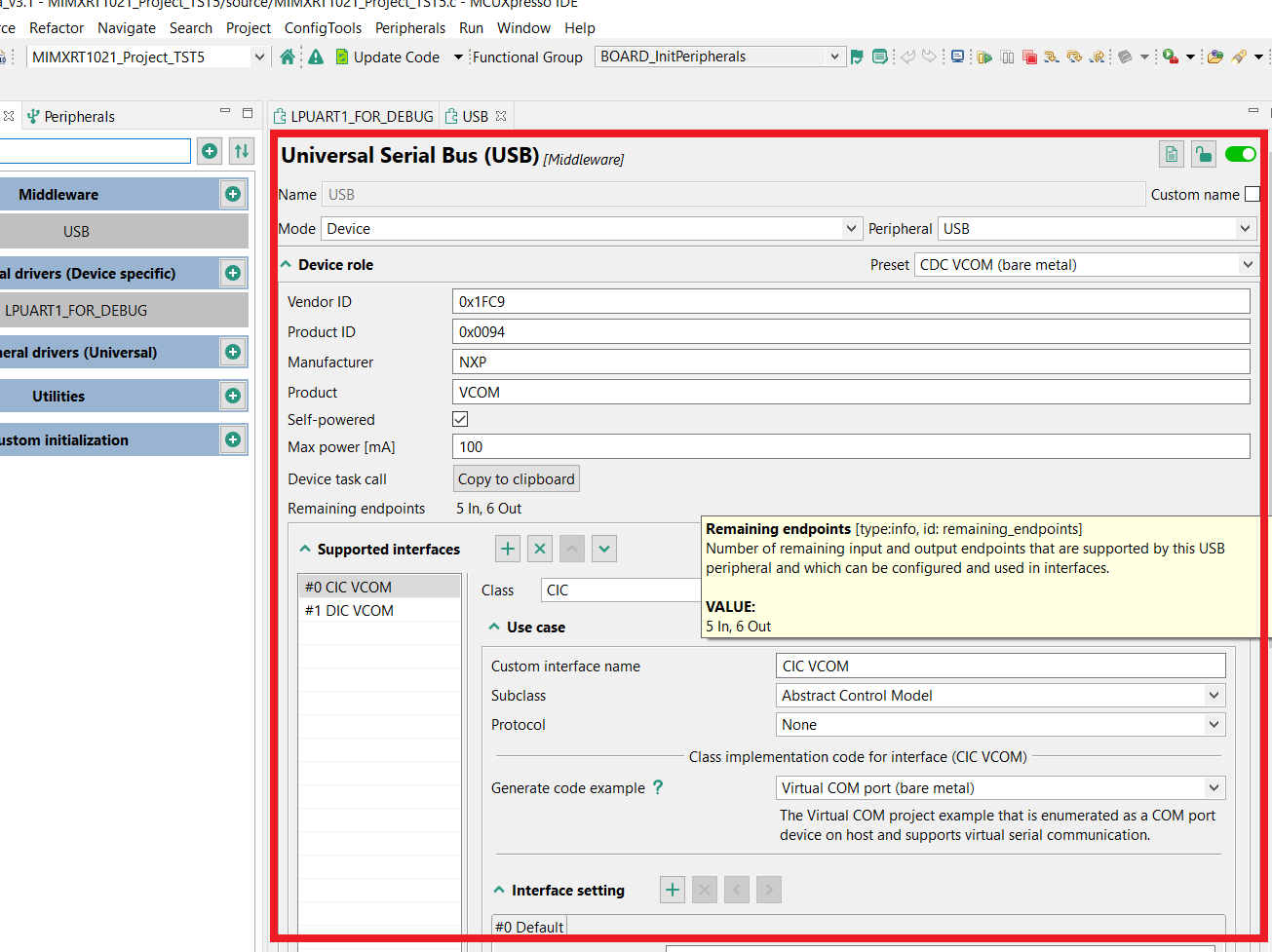
Task: Disable the USB peripheral with the green toggle
Action: coord(1240,154)
